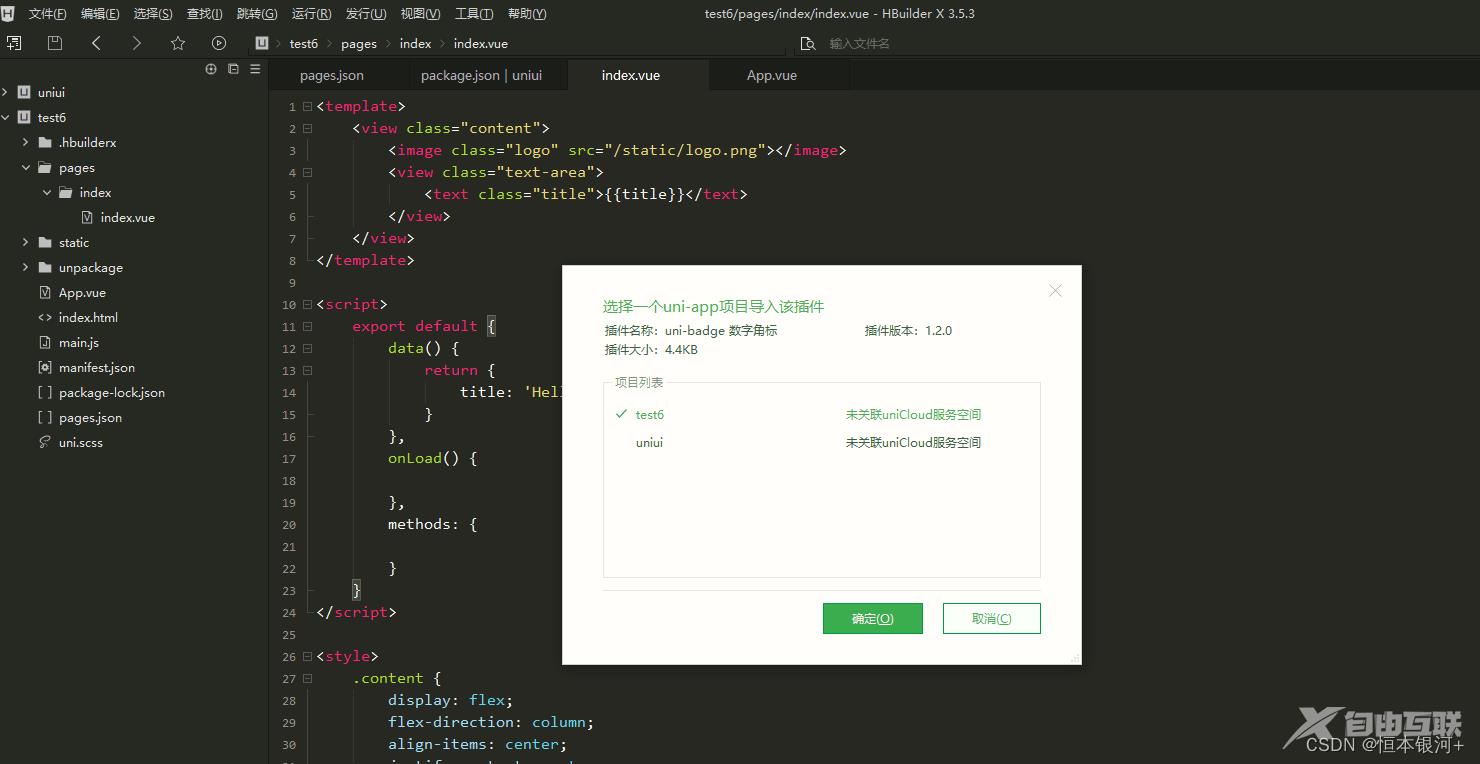Fold the data() block at line 12

coord(307,348)
